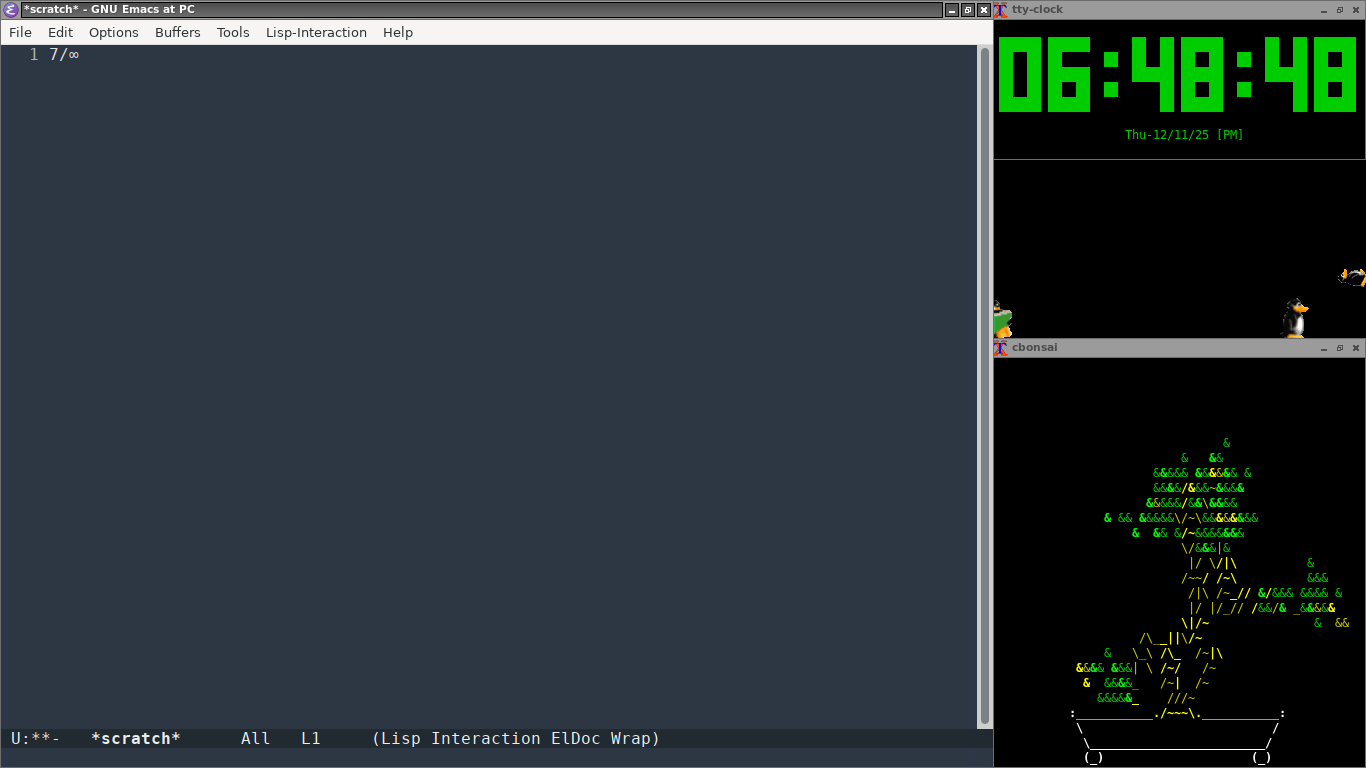
Task: Maximize the cbonsai window
Action: tap(1340, 348)
